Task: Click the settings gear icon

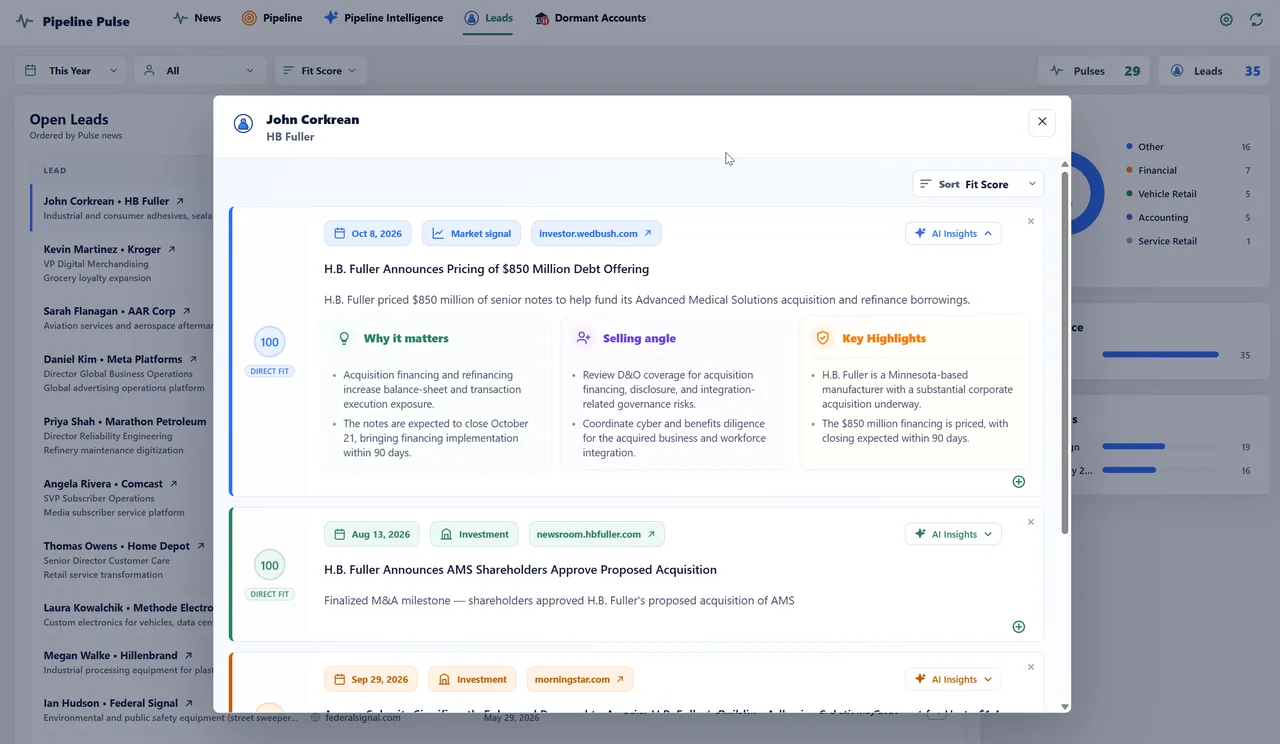Action: (1226, 20)
